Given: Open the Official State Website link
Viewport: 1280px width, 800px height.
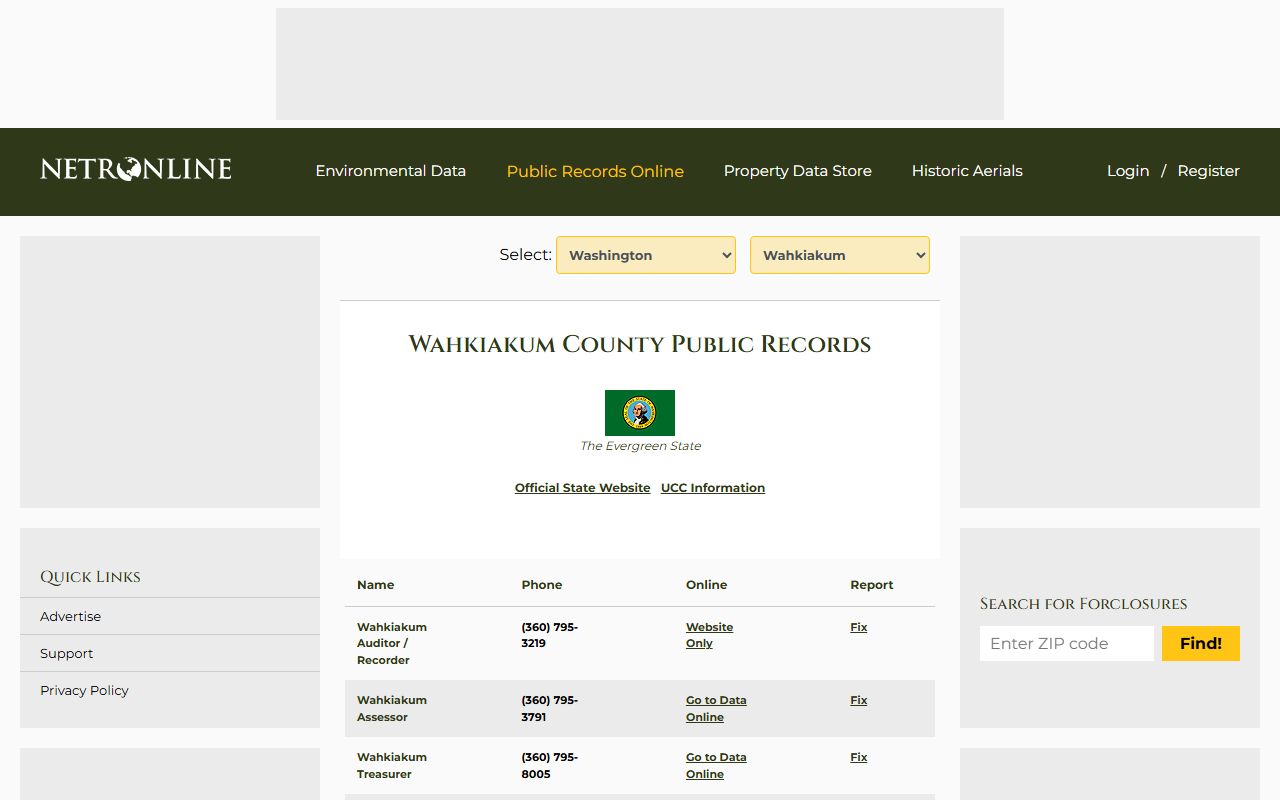Looking at the screenshot, I should pyautogui.click(x=583, y=488).
